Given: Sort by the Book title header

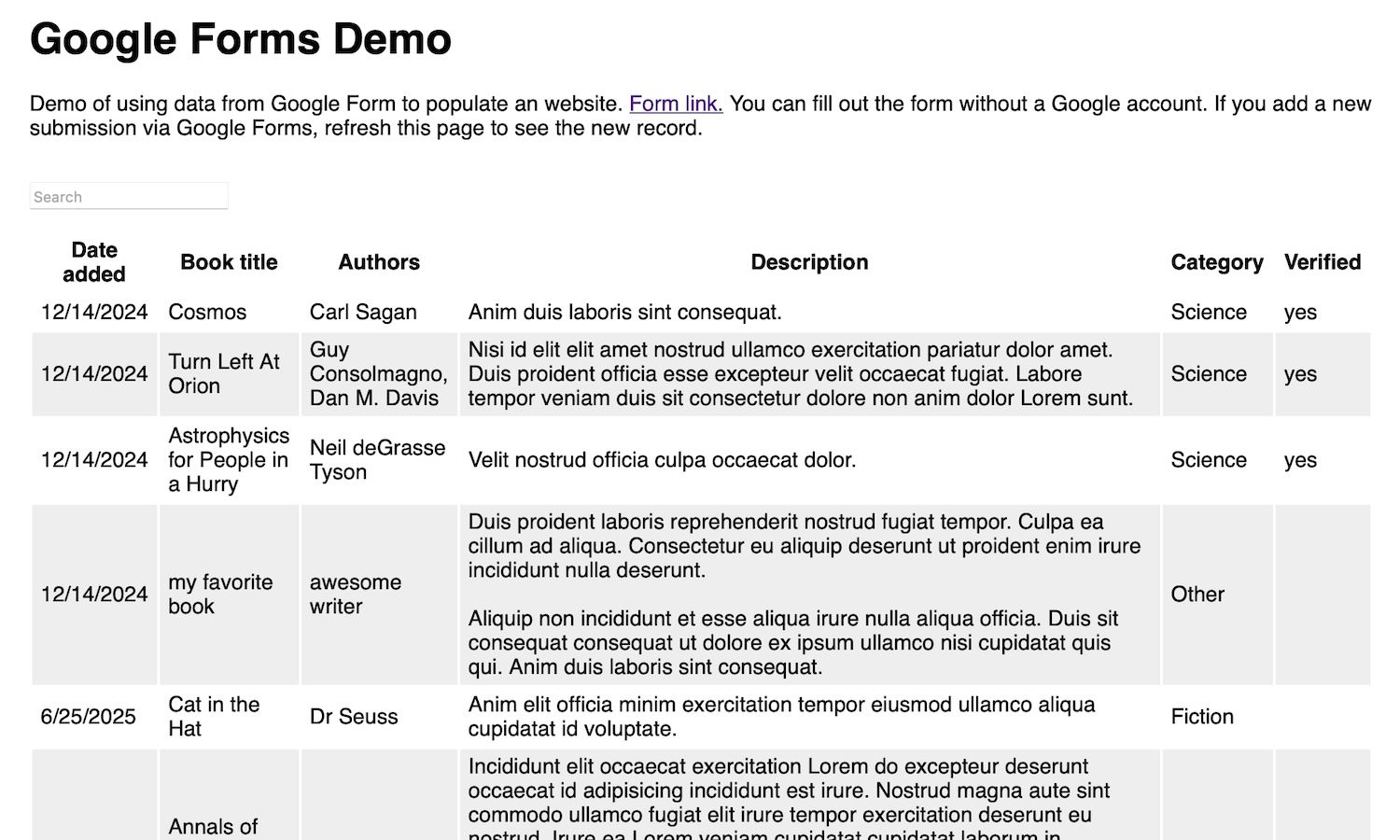Looking at the screenshot, I should (x=229, y=262).
